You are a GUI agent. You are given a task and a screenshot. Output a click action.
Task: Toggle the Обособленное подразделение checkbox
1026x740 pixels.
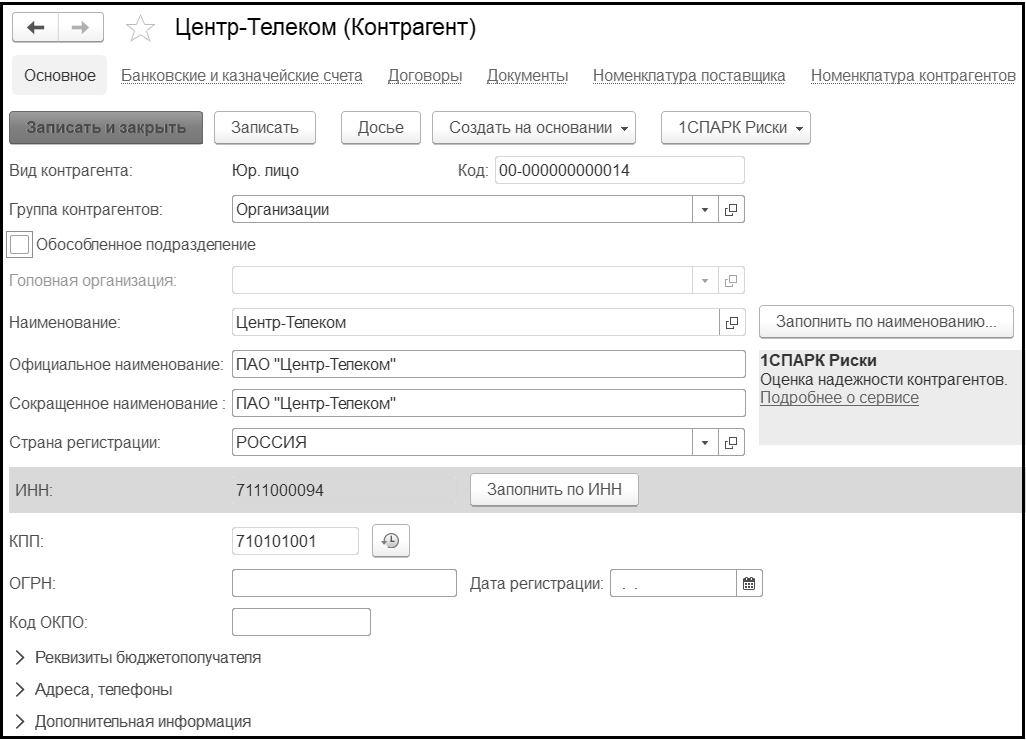click(20, 245)
